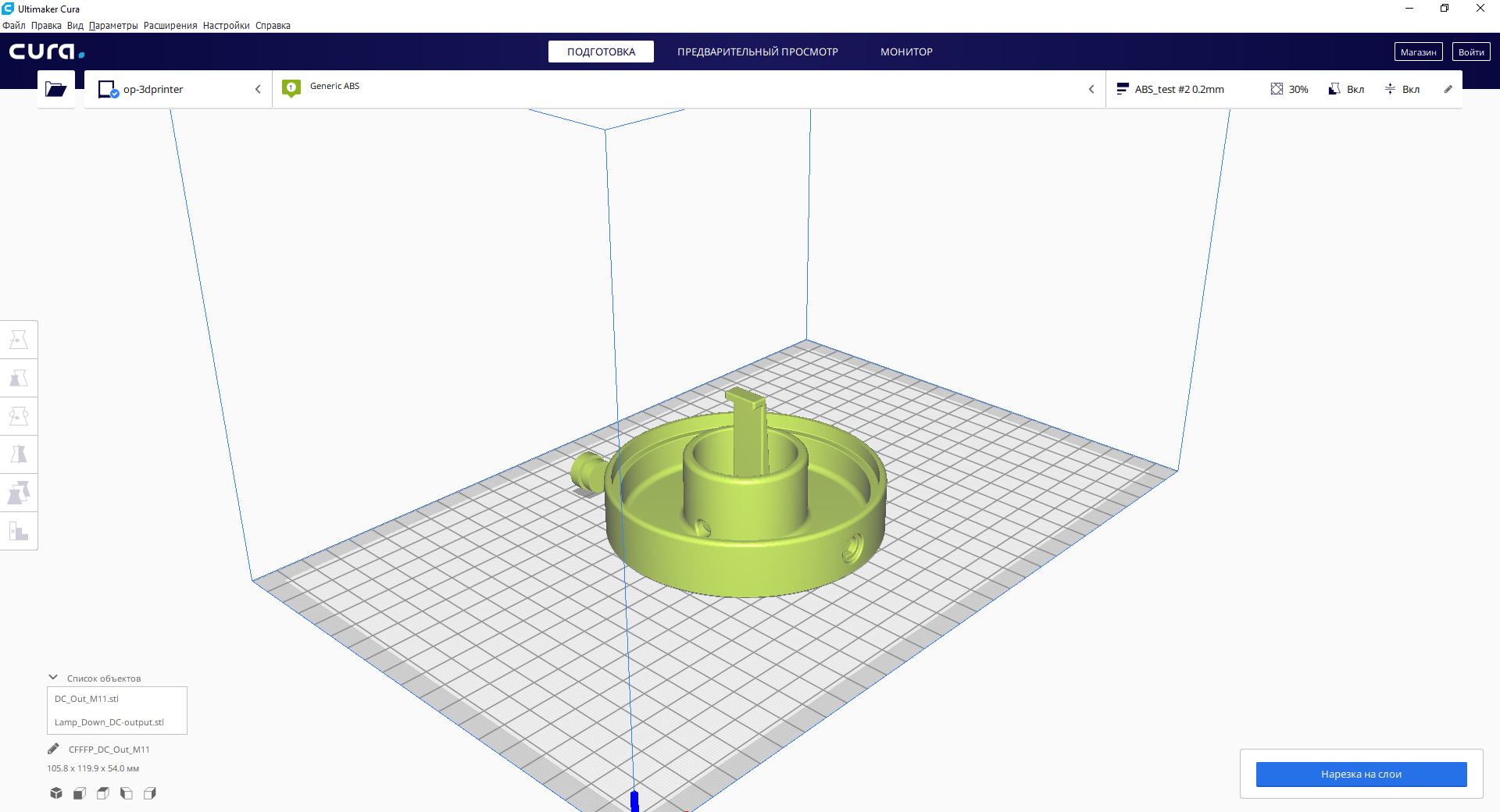The image size is (1500, 812).
Task: Collapse the Список объектов list
Action: pos(53,678)
